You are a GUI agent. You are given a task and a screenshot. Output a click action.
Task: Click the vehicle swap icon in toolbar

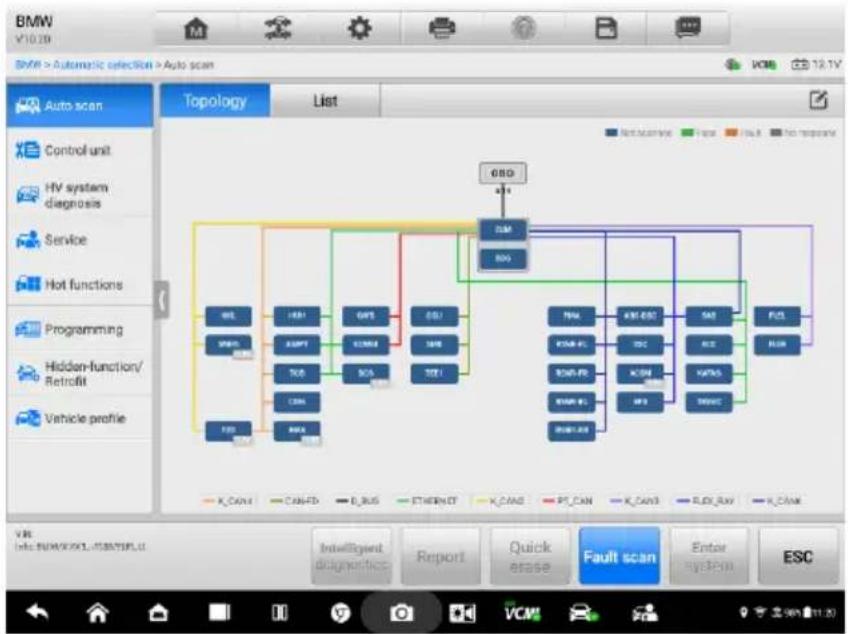(x=277, y=28)
